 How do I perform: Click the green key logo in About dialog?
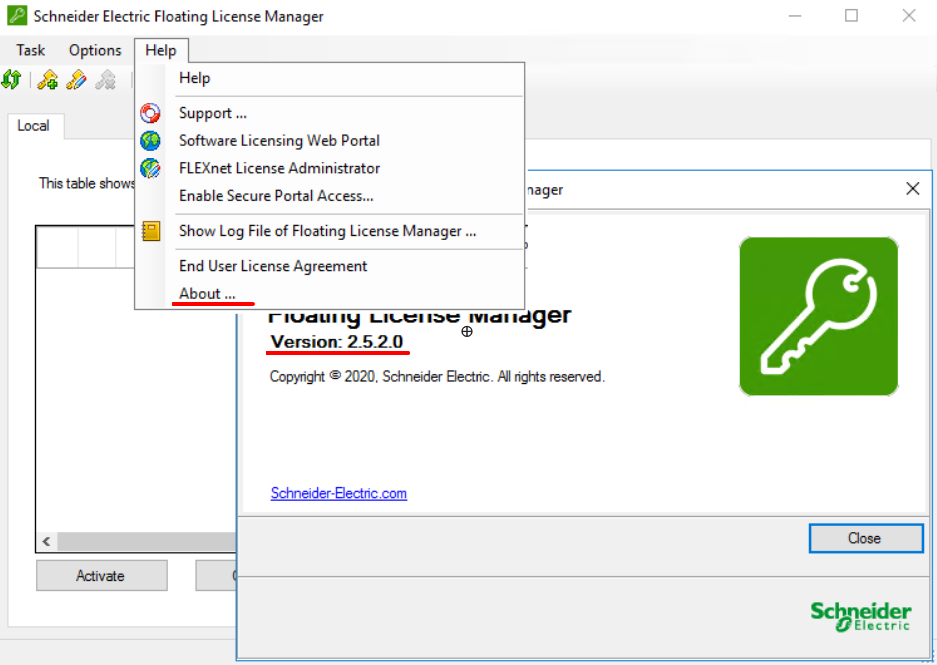coord(819,317)
